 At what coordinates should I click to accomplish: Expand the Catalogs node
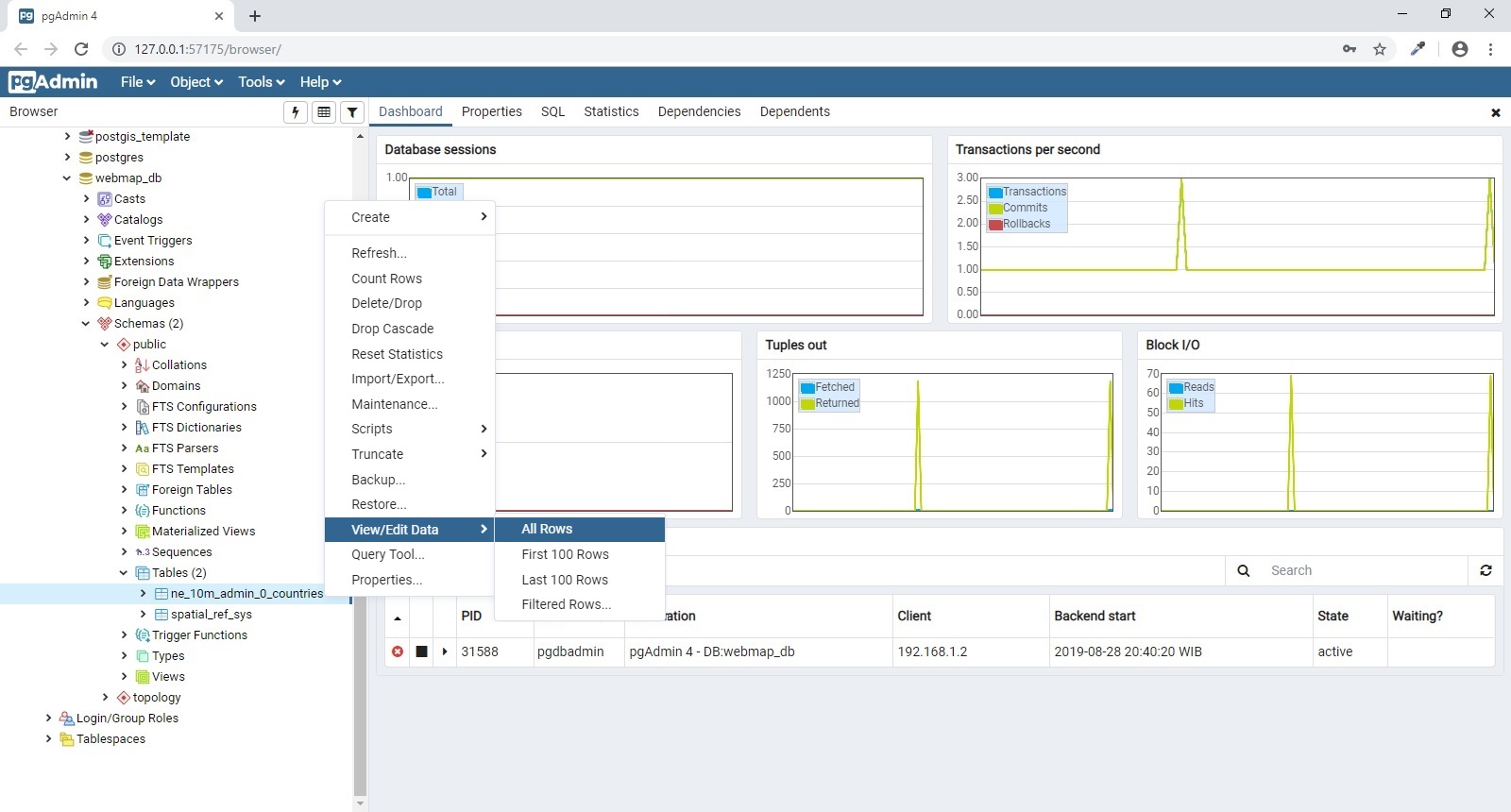(86, 220)
